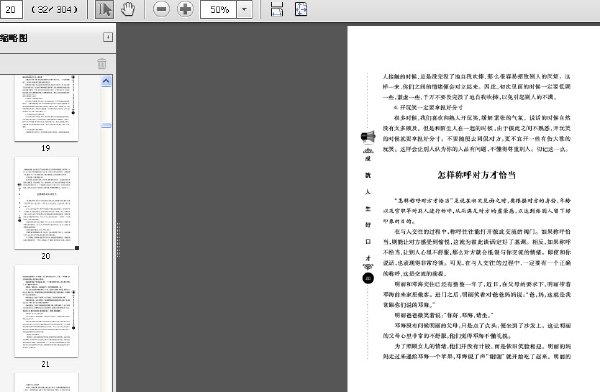Collapse the thumbnails panel options button
The height and width of the screenshot is (392, 600).
point(108,37)
